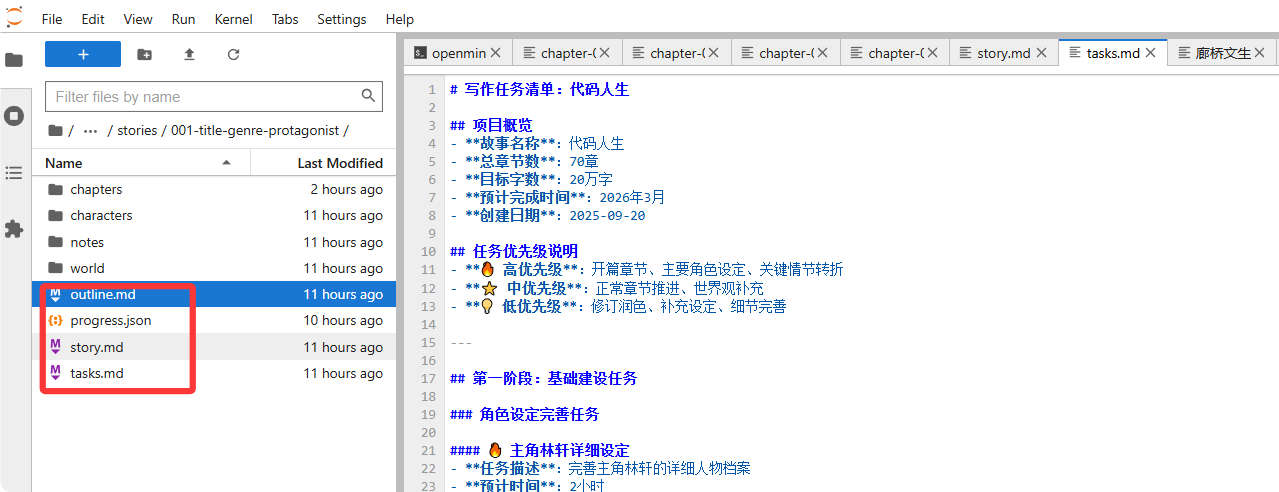Select tasks.md file name in file list
Image resolution: width=1279 pixels, height=492 pixels.
[x=97, y=373]
